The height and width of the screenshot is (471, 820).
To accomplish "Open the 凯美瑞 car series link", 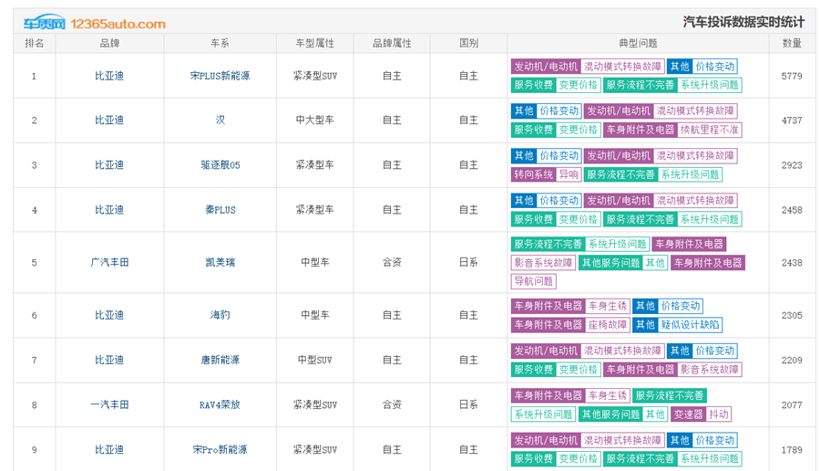I will [220, 263].
